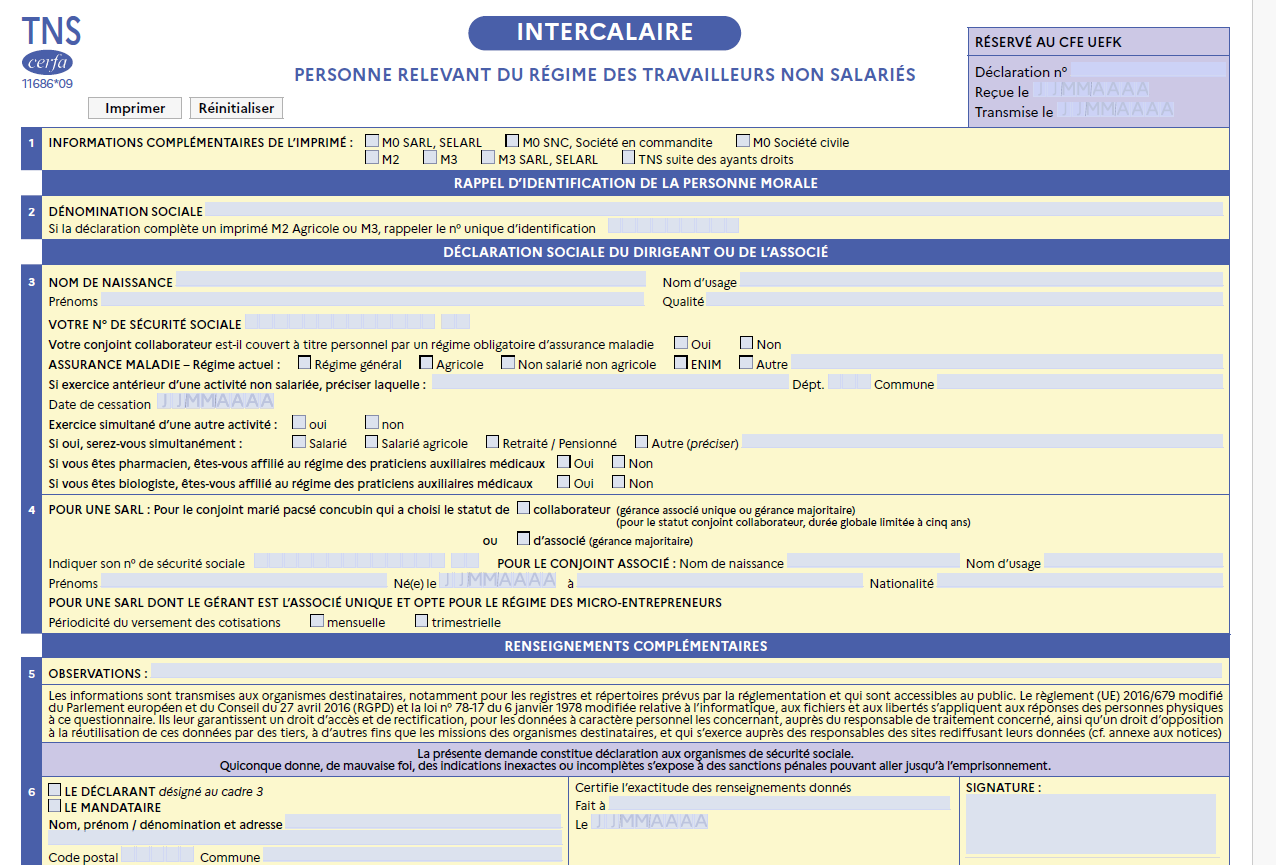Tick TNS suite des ayants droits
This screenshot has height=865, width=1276.
coord(628,158)
